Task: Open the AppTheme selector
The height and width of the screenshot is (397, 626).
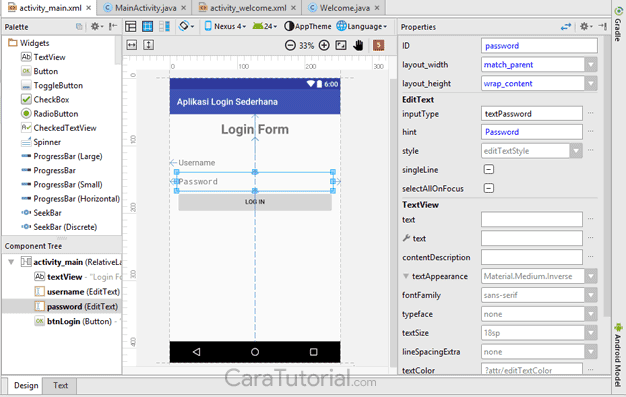Action: coord(307,26)
